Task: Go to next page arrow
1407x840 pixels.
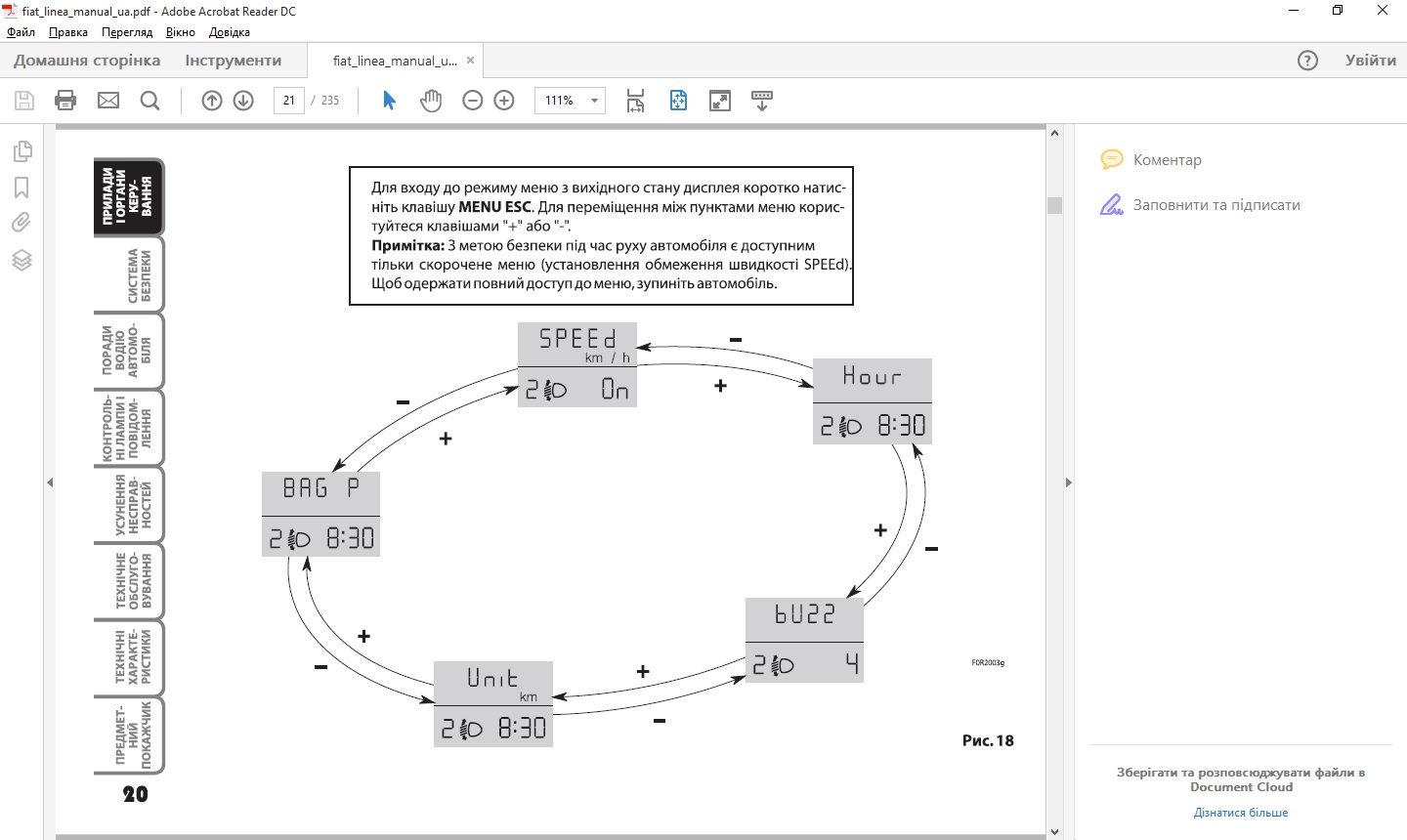Action: pos(244,101)
